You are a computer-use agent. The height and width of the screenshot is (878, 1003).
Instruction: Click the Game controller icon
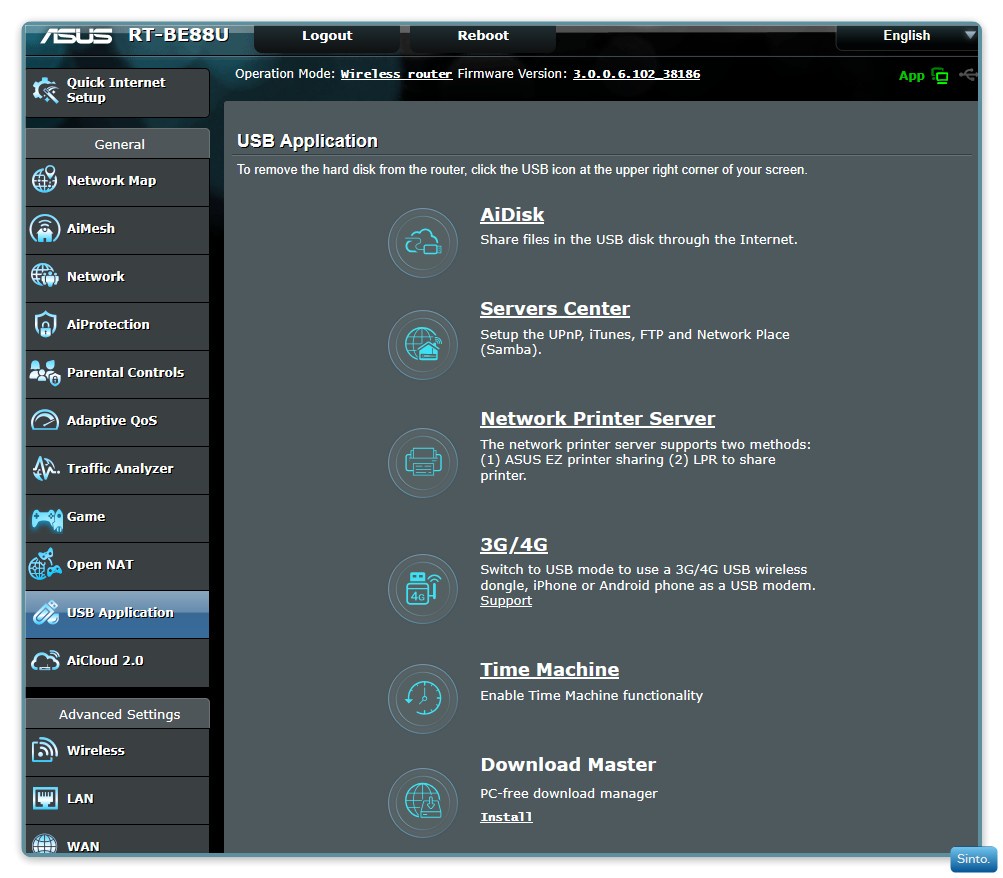(x=47, y=519)
